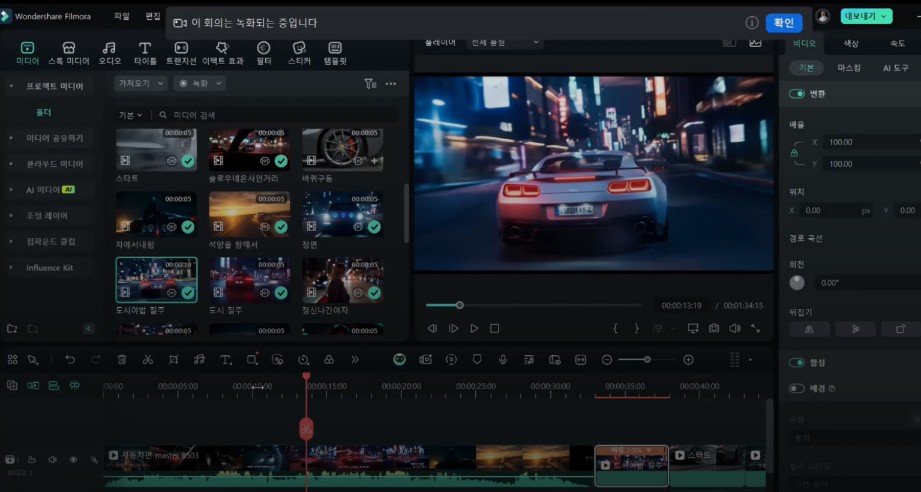Open the 파일 (File) menu
Image resolution: width=921 pixels, height=492 pixels.
pos(122,16)
